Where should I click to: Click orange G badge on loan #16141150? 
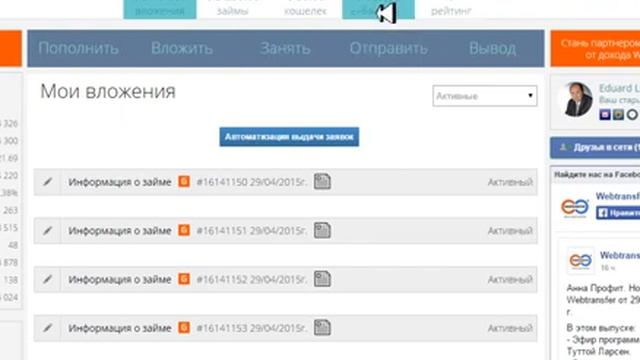[184, 181]
